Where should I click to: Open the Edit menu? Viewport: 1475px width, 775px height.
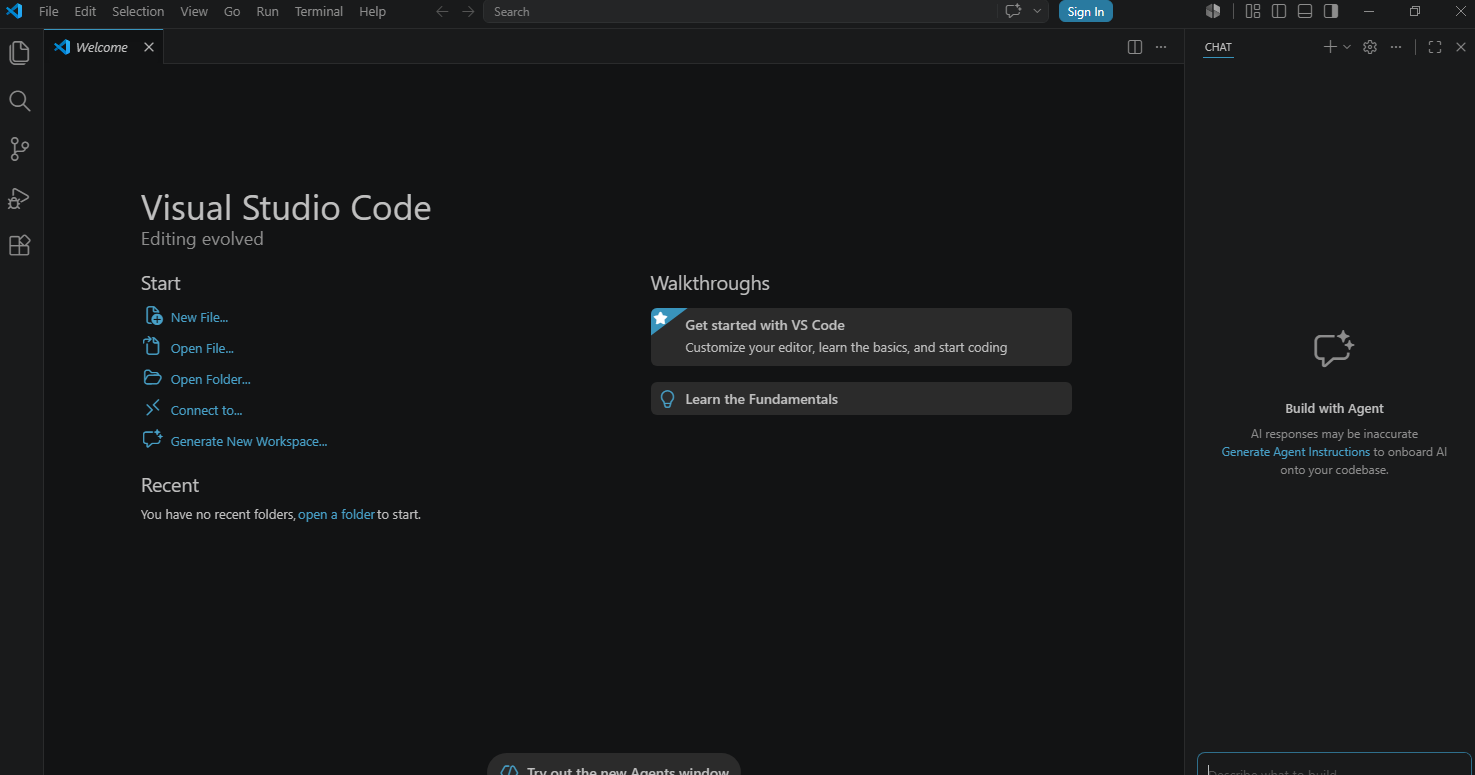85,12
